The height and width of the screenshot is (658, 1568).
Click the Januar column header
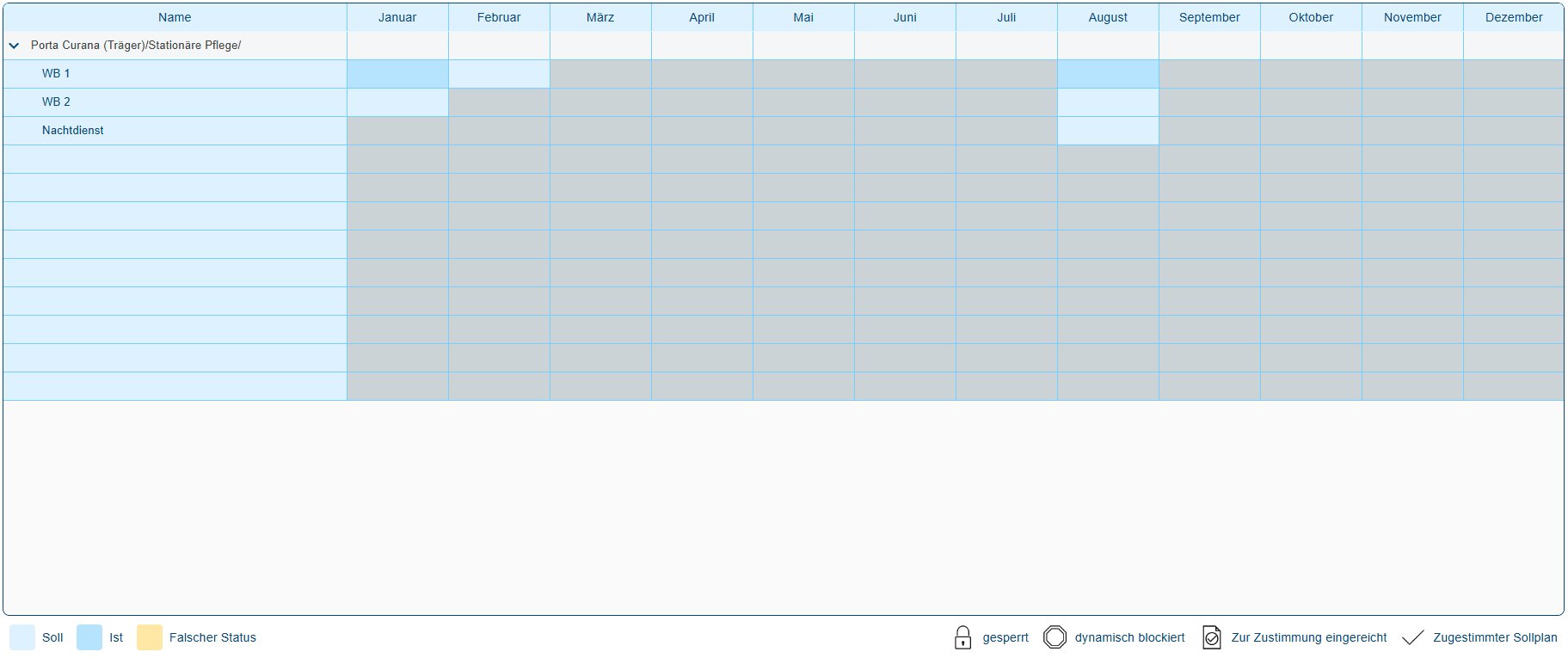[x=397, y=17]
